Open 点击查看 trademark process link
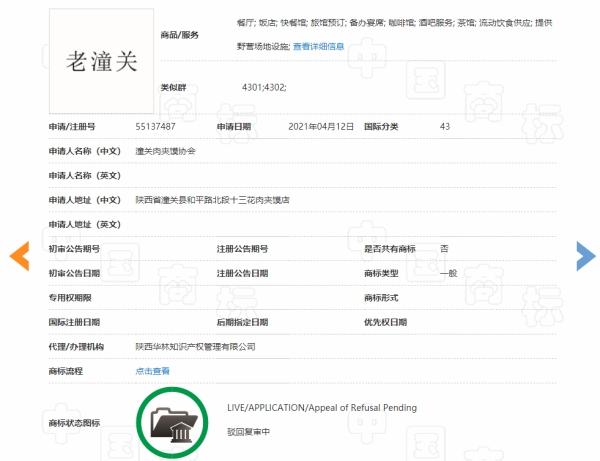The image size is (600, 461). point(152,371)
